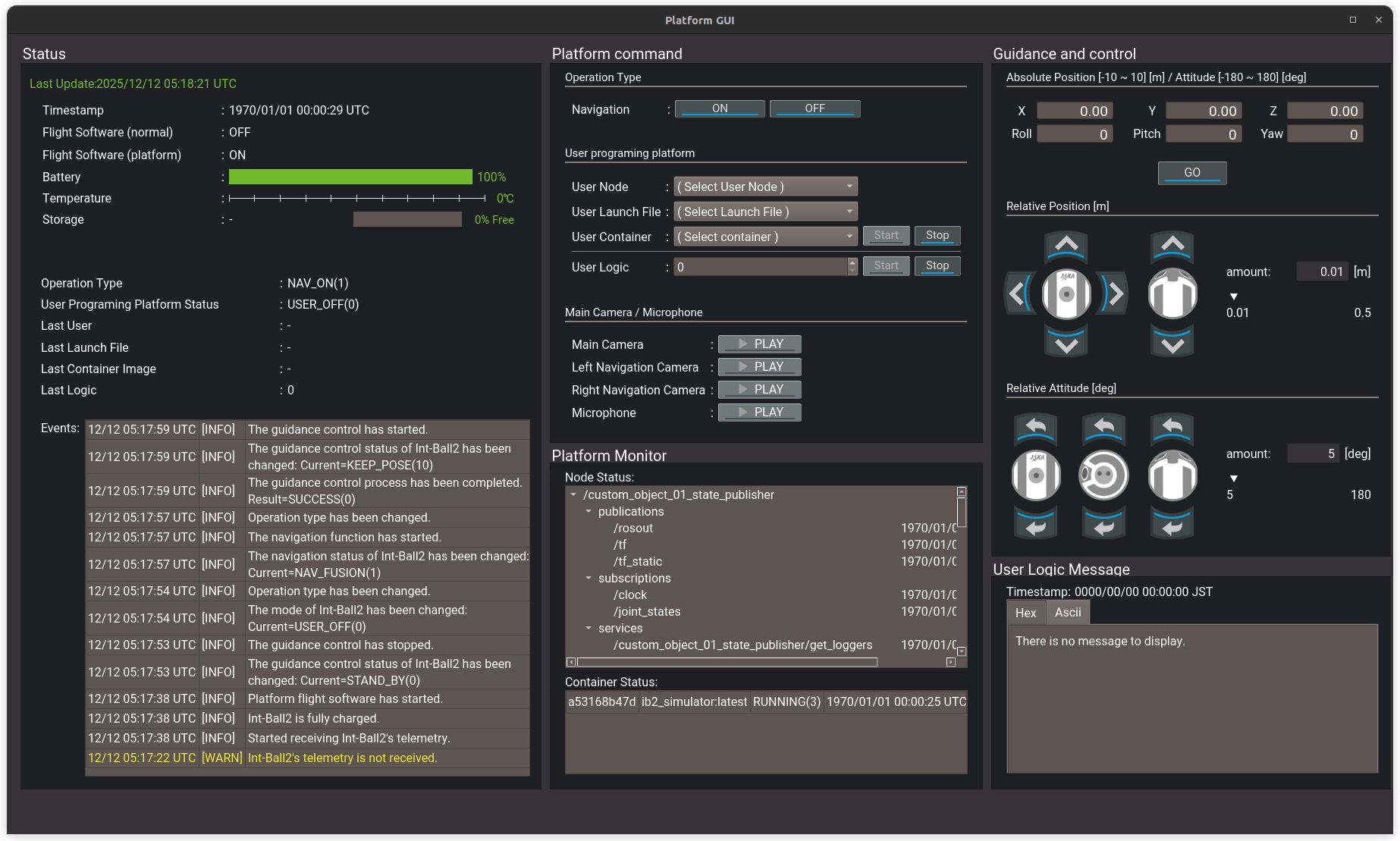This screenshot has height=841, width=1400.
Task: Click the Temperature slider track
Action: click(356, 198)
